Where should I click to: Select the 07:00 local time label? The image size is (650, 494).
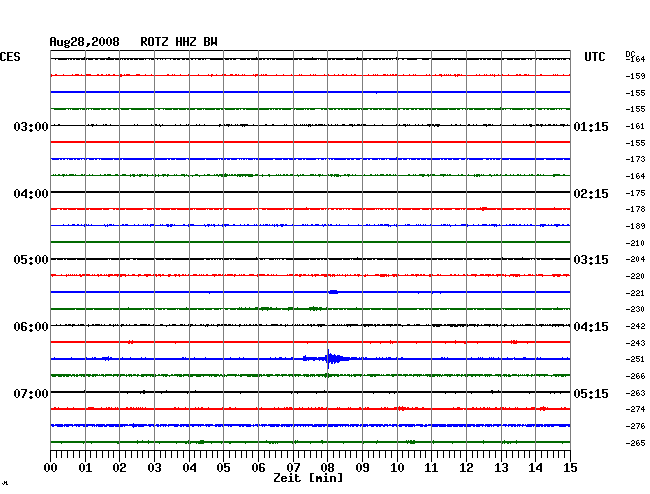[31, 393]
